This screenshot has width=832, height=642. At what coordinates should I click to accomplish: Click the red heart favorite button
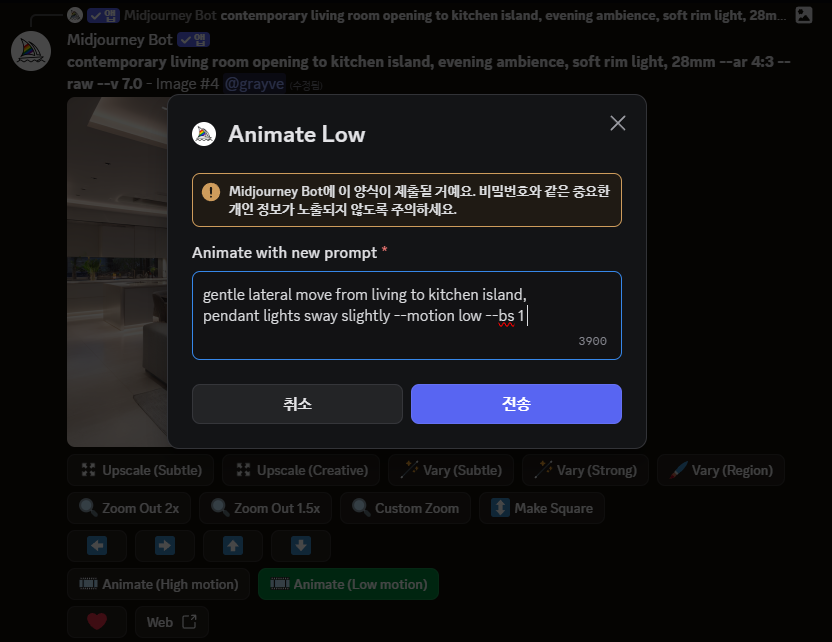97,622
